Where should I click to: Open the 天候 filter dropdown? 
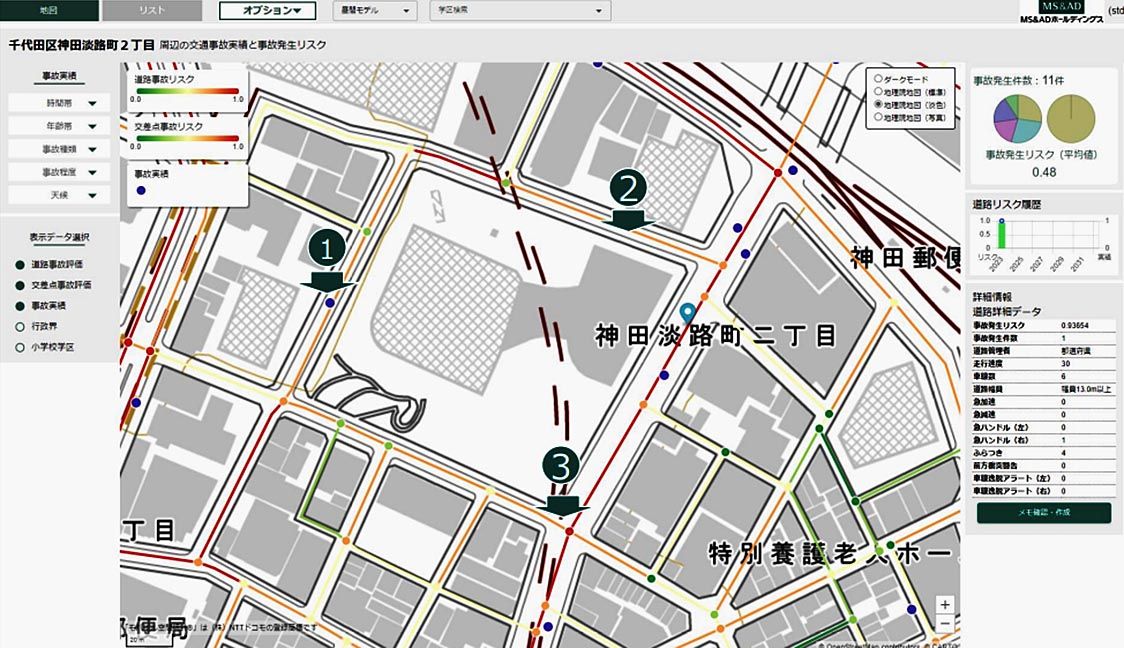[x=59, y=195]
